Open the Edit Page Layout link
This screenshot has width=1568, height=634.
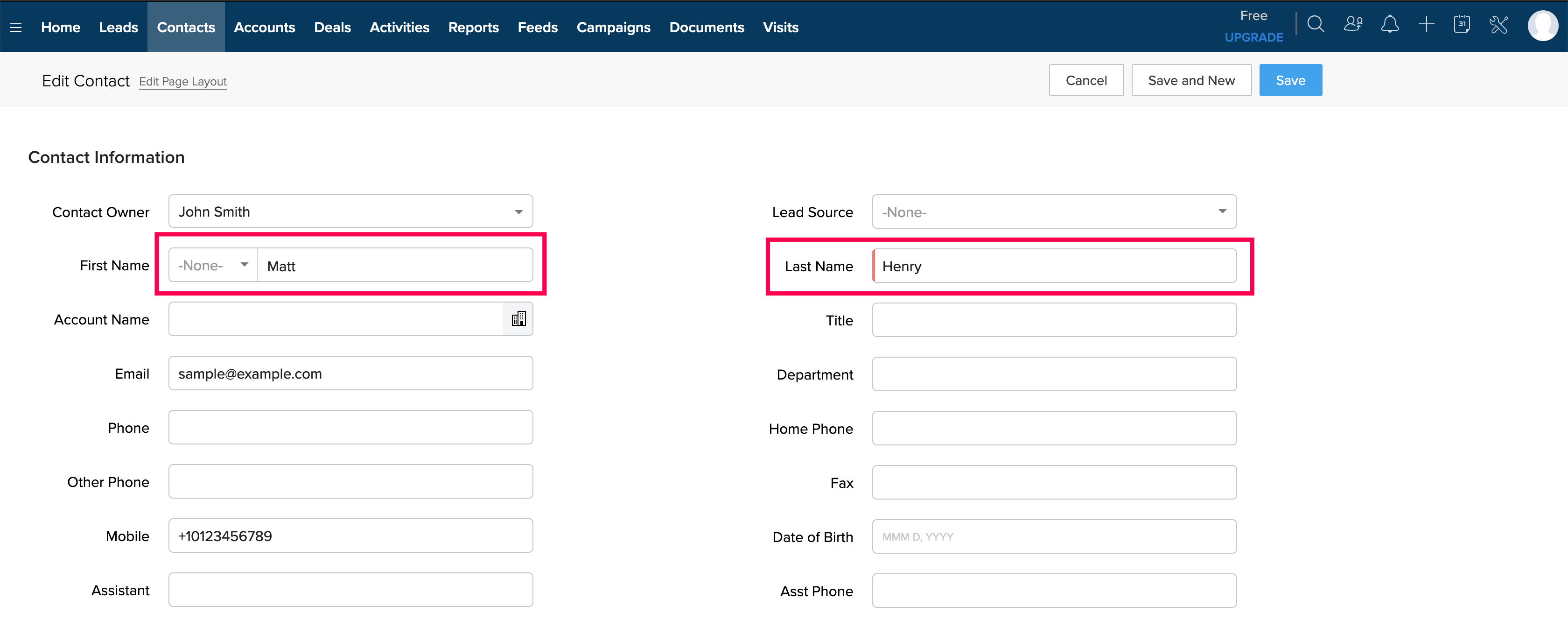tap(182, 82)
